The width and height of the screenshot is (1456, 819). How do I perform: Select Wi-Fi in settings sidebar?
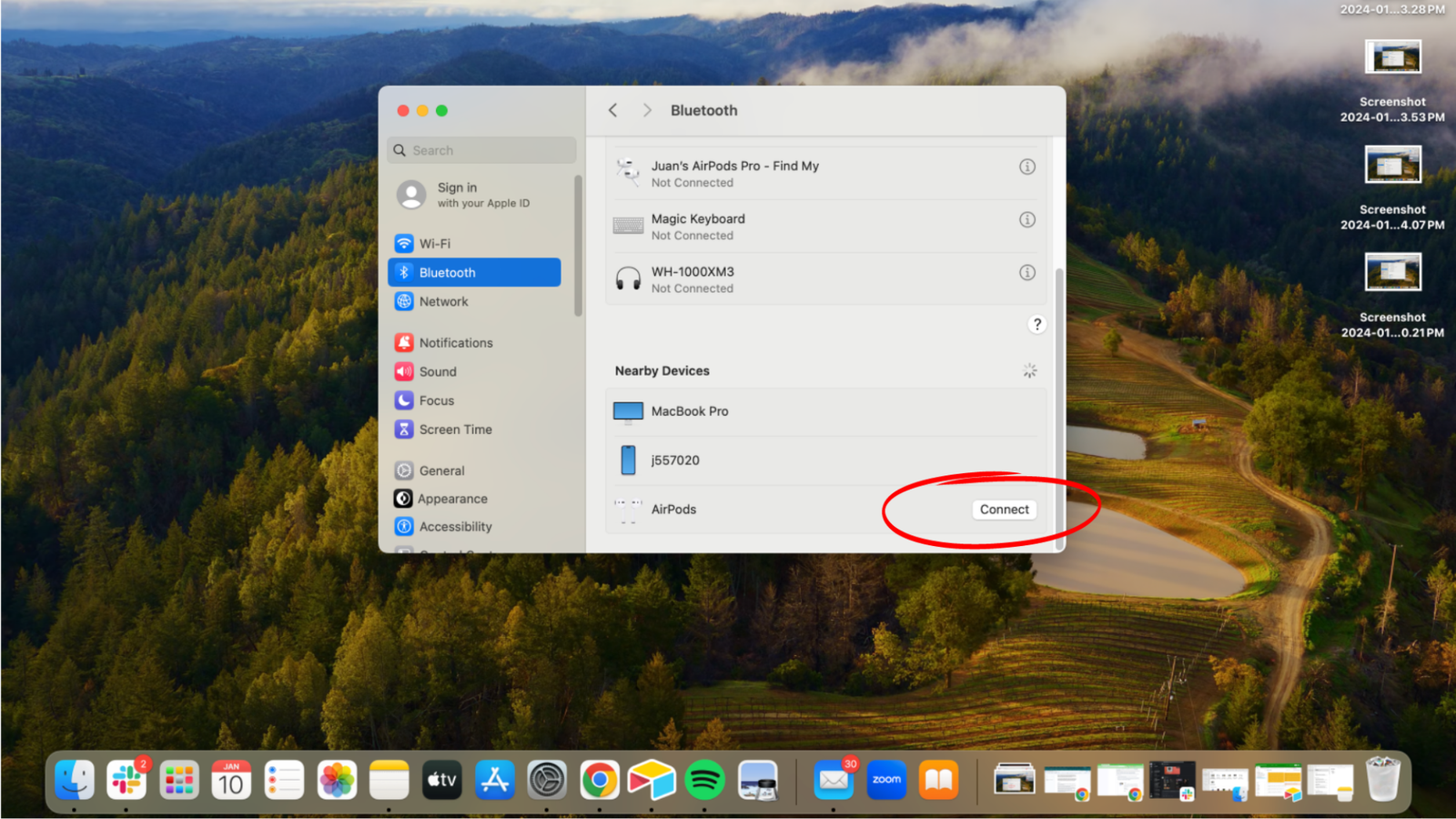tap(474, 244)
